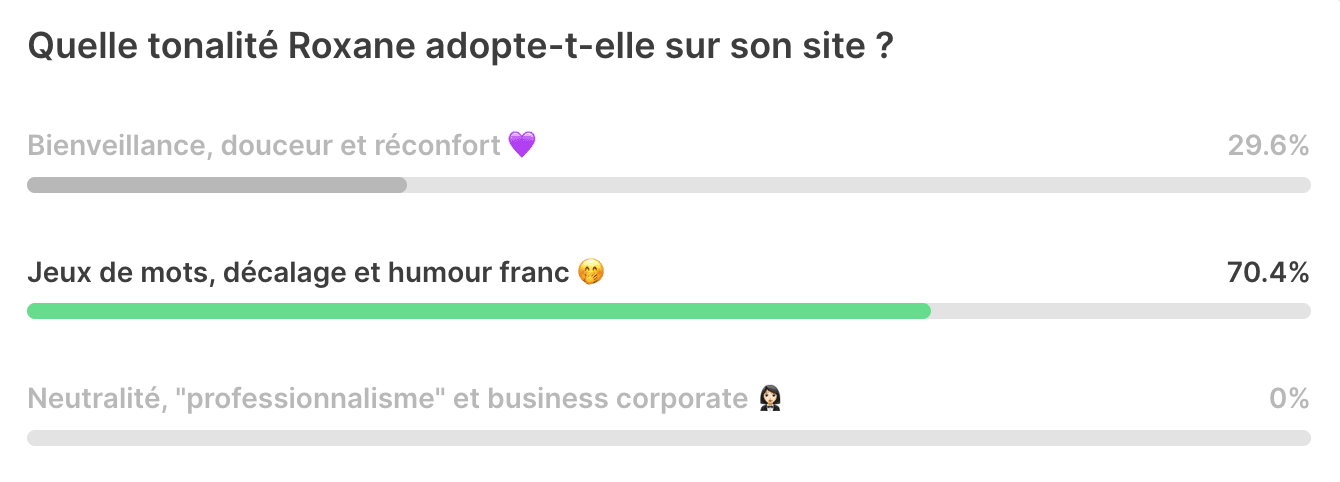Click the office worker emoji
Viewport: 1340px width, 482px height.
point(769,399)
